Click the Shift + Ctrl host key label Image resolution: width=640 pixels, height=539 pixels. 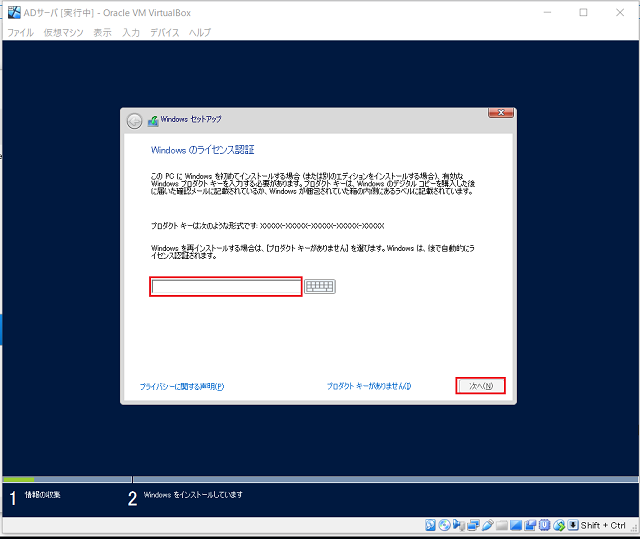[x=603, y=526]
